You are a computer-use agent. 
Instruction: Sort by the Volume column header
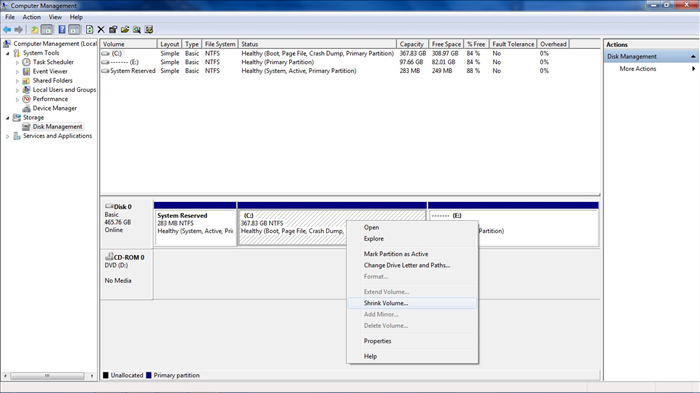pyautogui.click(x=129, y=44)
